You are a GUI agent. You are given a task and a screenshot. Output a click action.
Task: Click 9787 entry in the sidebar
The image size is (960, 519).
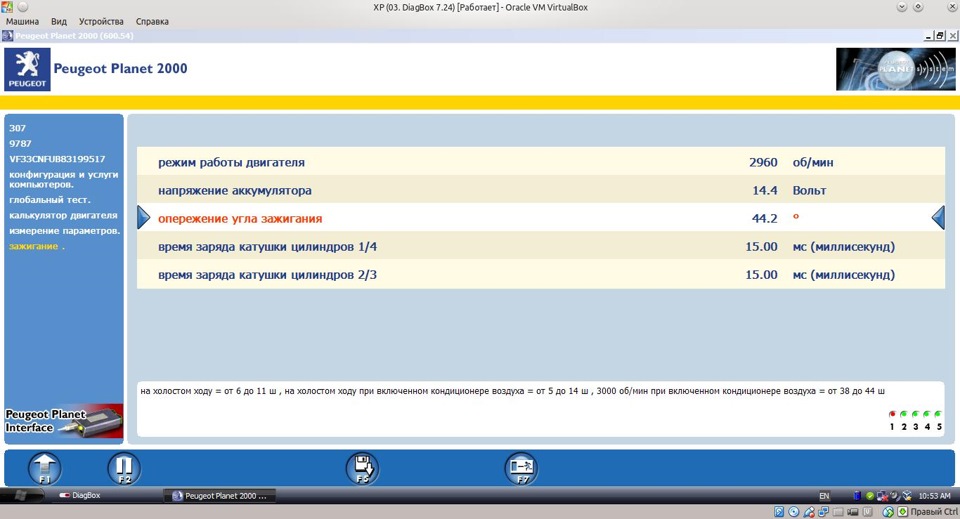(20, 143)
